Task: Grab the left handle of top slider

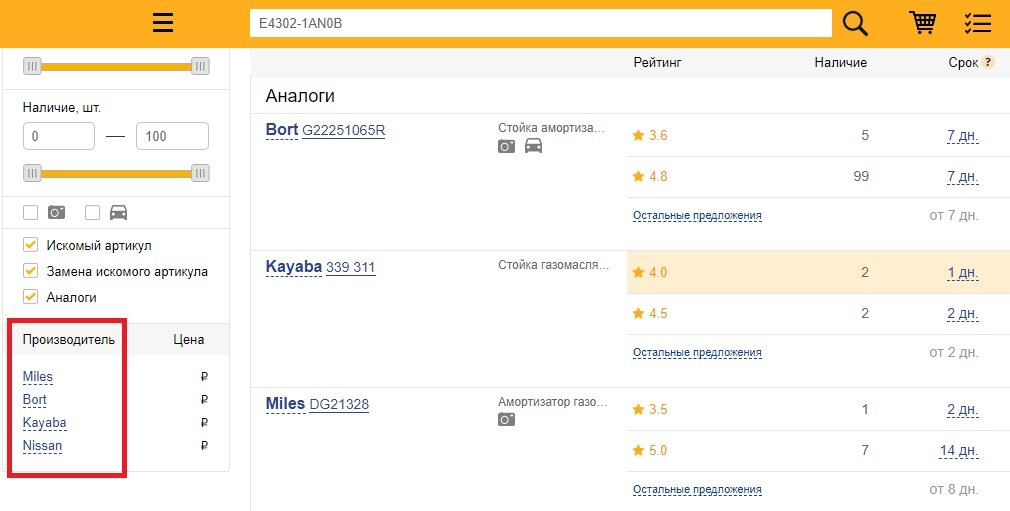Action: point(32,66)
